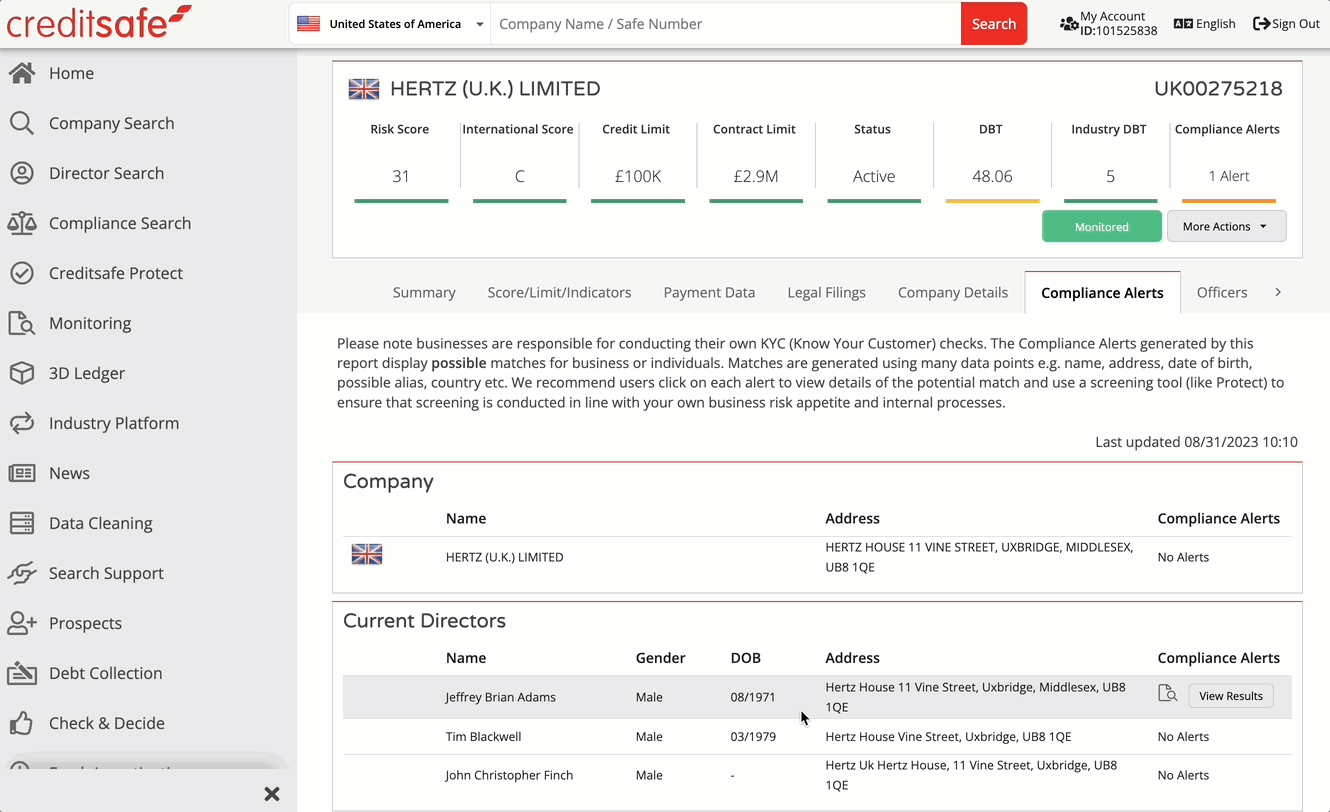
Task: Click the Last updated 08/31/2023 10:10 timestamp
Action: (1196, 442)
